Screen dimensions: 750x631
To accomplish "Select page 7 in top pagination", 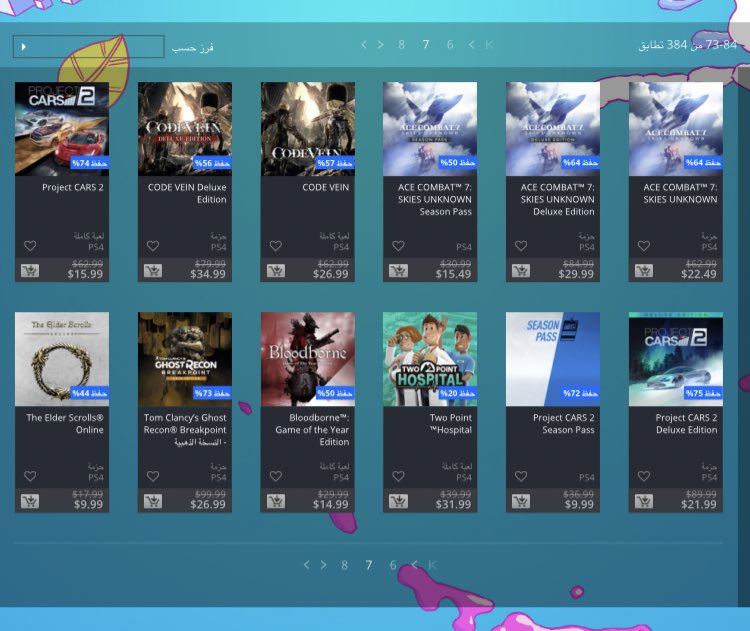I will coord(426,44).
